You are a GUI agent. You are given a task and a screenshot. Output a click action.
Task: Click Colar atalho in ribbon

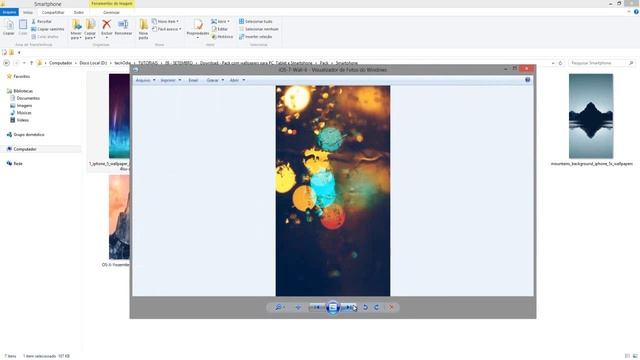pos(45,36)
